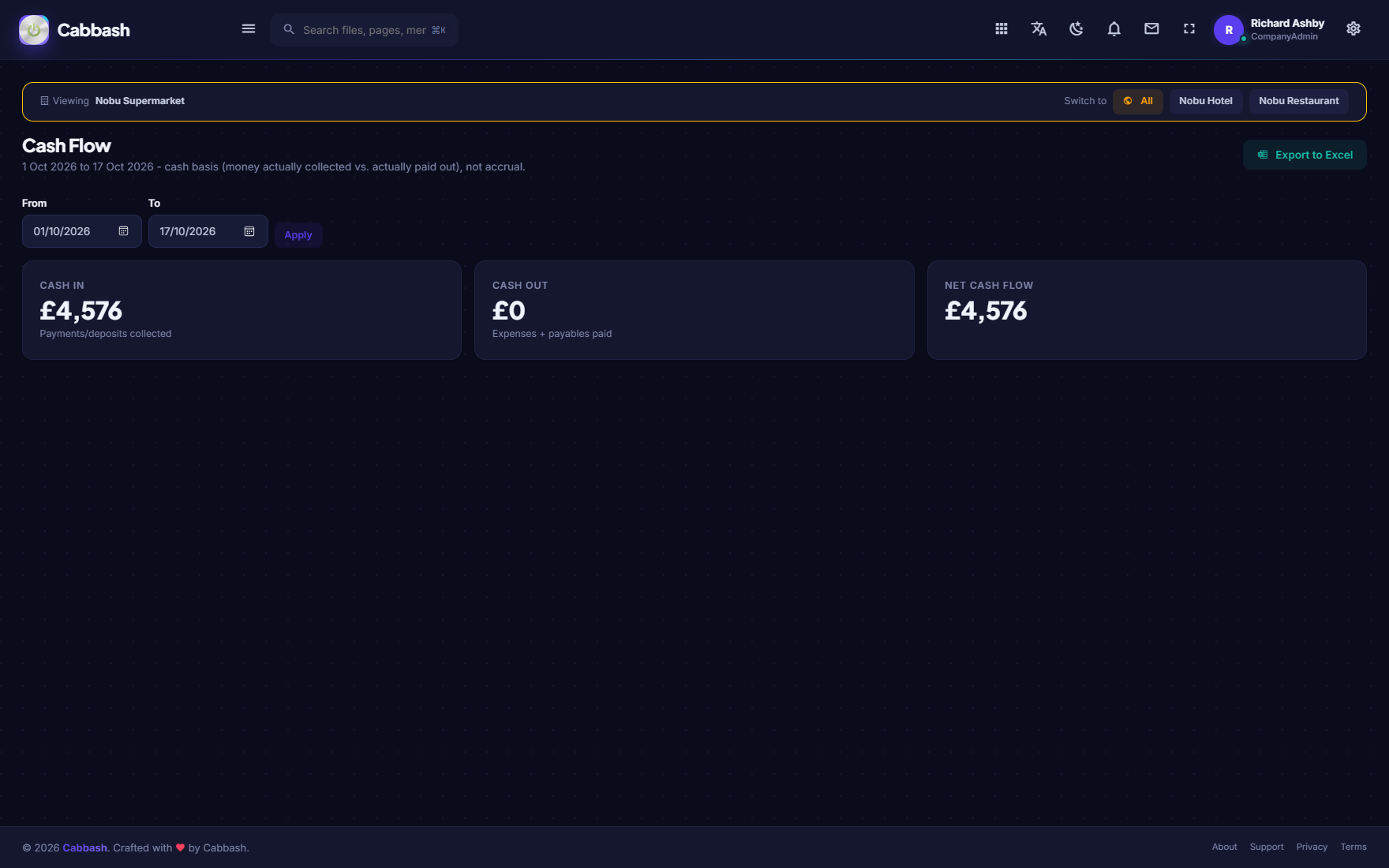
Task: Toggle dark mode moon icon
Action: click(x=1076, y=29)
